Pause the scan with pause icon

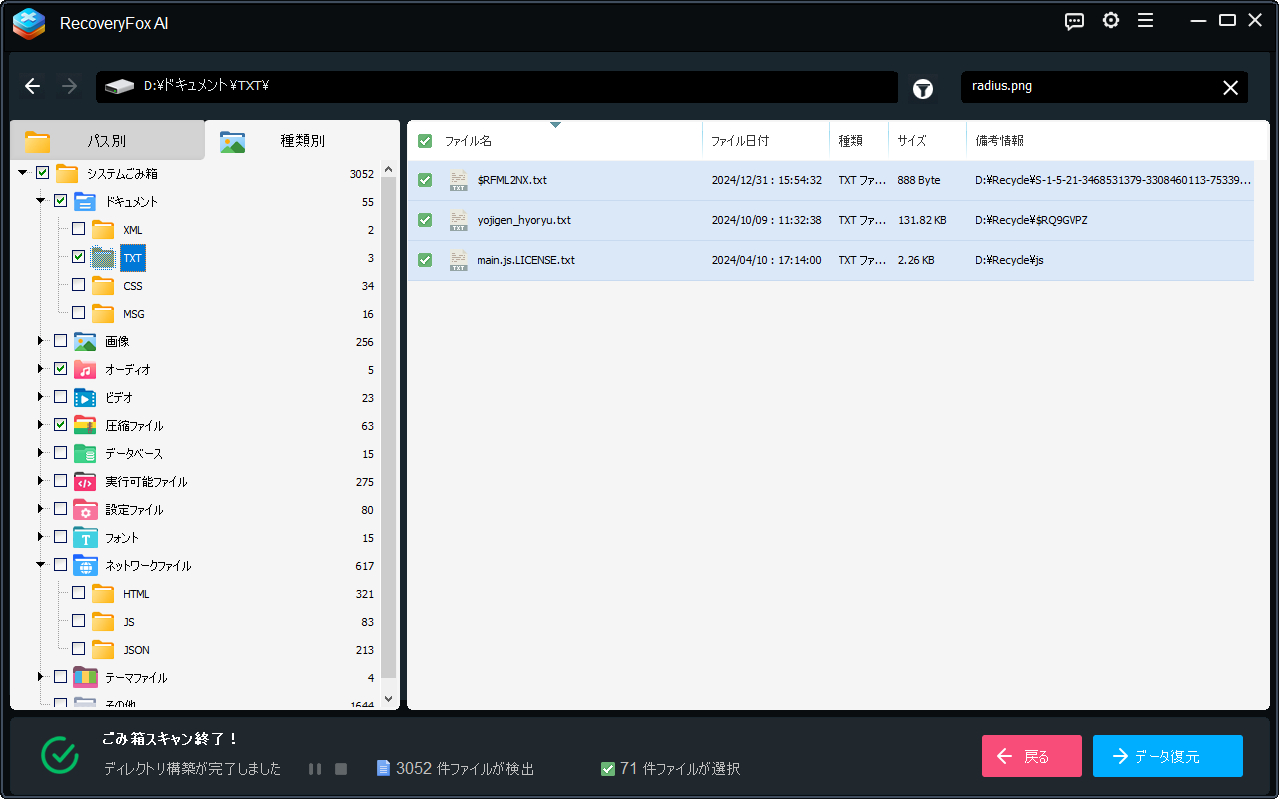click(x=315, y=769)
